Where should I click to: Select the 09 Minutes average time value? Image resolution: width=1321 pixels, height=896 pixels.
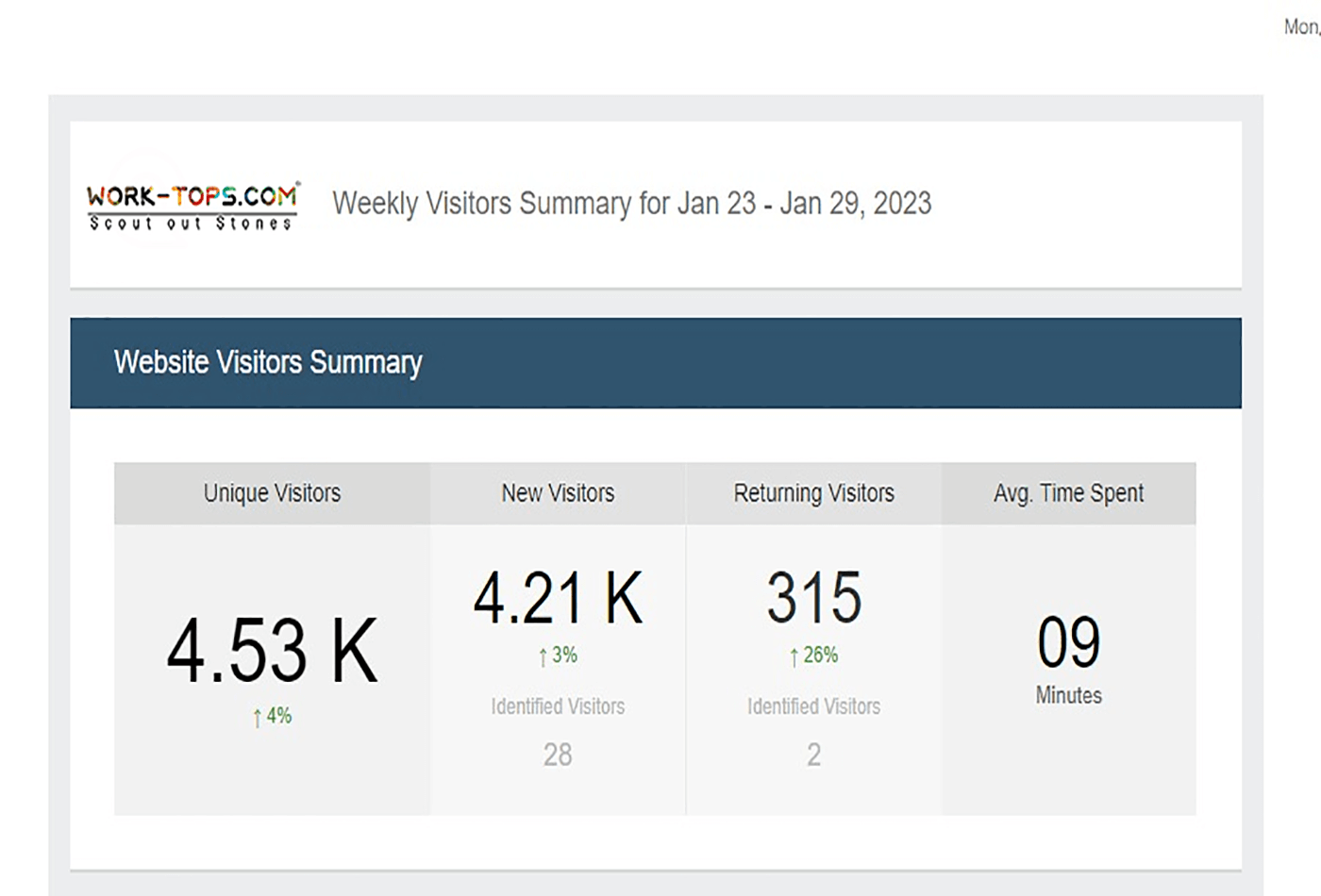click(1067, 641)
